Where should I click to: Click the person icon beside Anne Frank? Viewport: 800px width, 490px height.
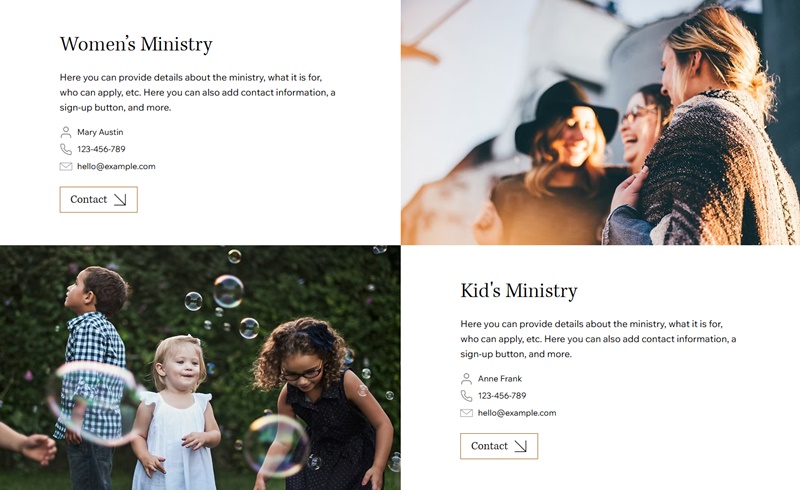[466, 379]
